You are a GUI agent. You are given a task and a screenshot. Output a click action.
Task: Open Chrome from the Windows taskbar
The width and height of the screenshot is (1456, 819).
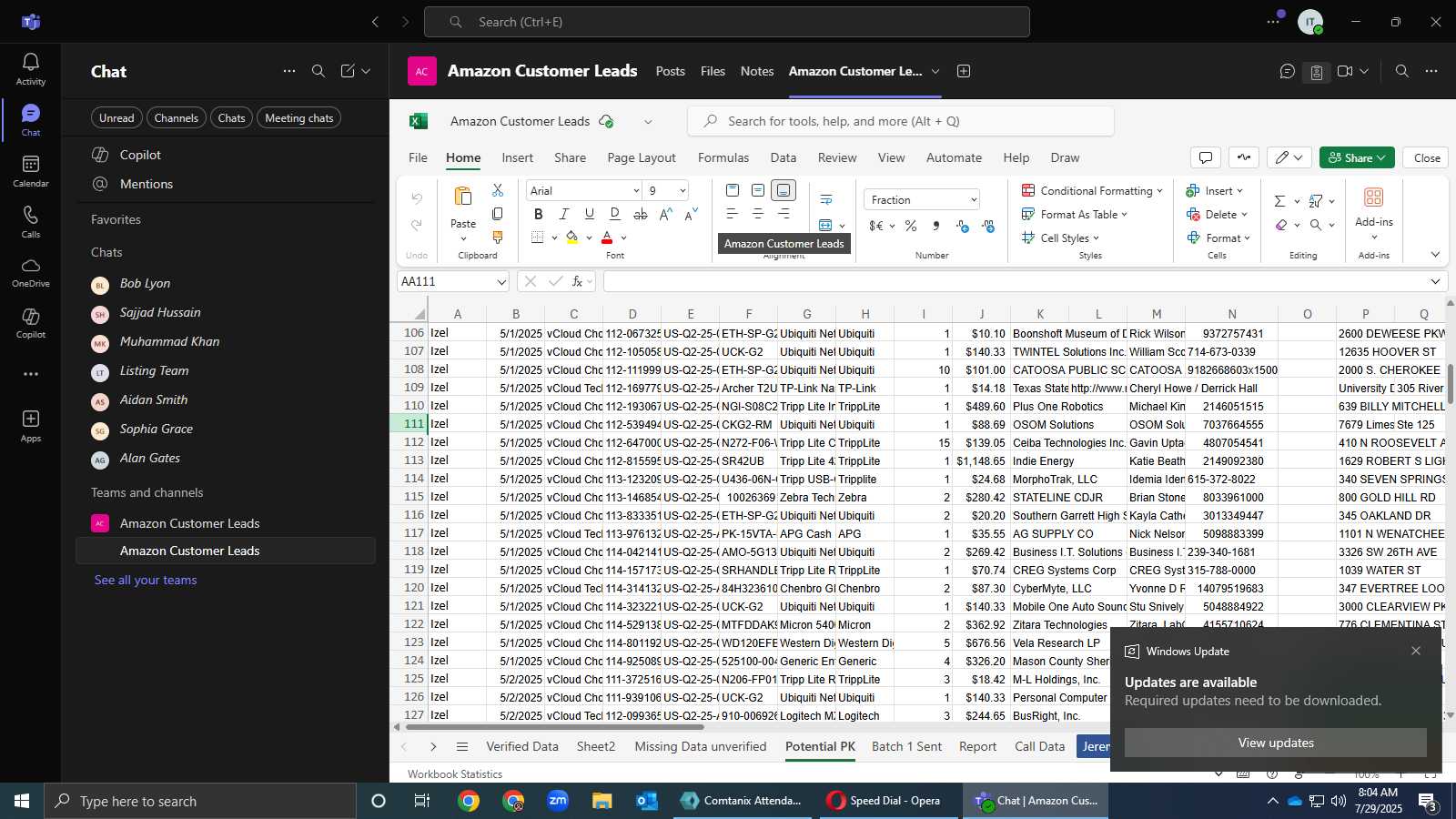(x=469, y=801)
